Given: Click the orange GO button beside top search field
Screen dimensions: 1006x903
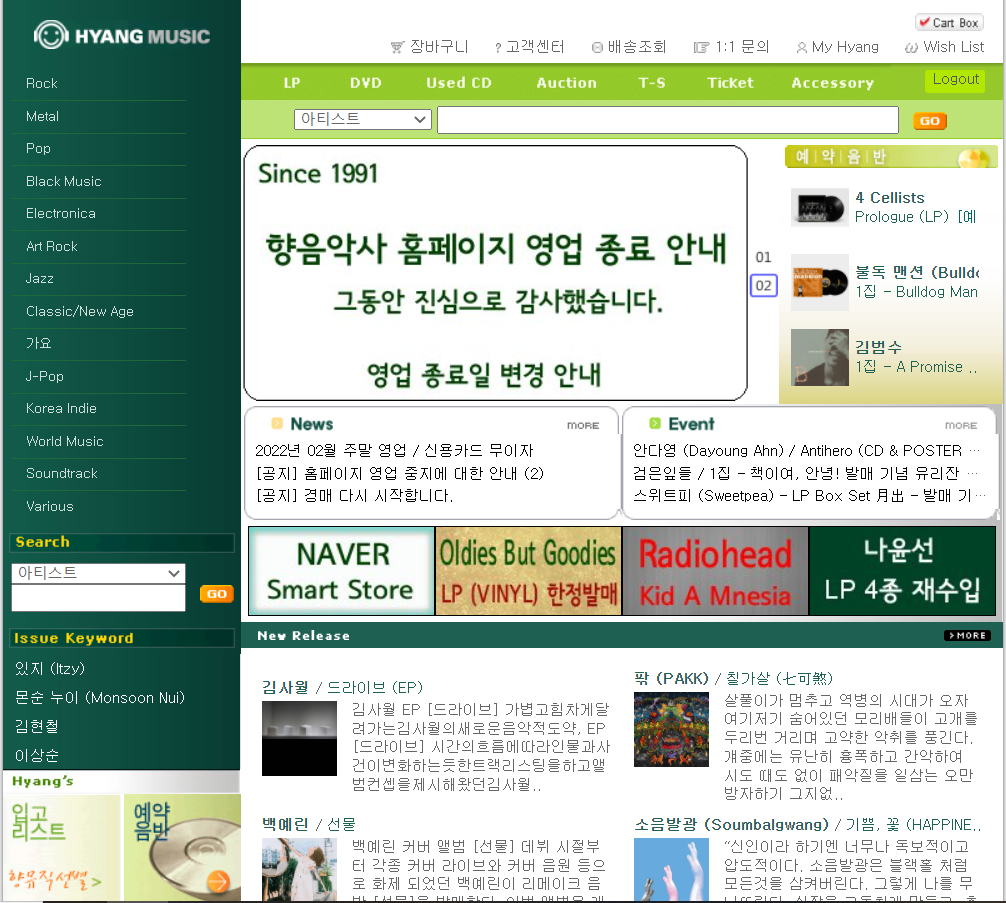Looking at the screenshot, I should 930,121.
